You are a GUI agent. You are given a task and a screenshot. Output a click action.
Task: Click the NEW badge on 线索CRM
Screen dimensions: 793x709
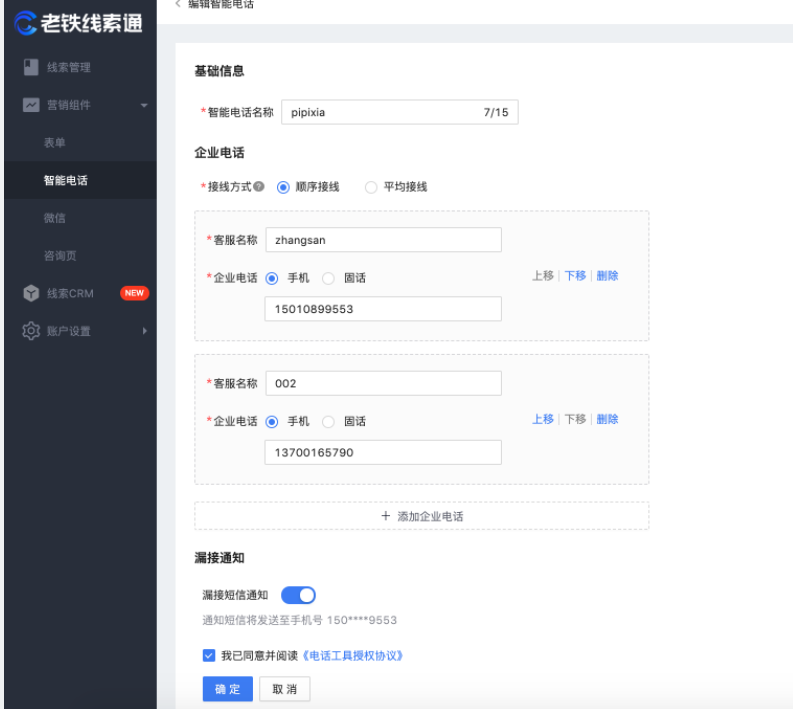click(x=134, y=293)
